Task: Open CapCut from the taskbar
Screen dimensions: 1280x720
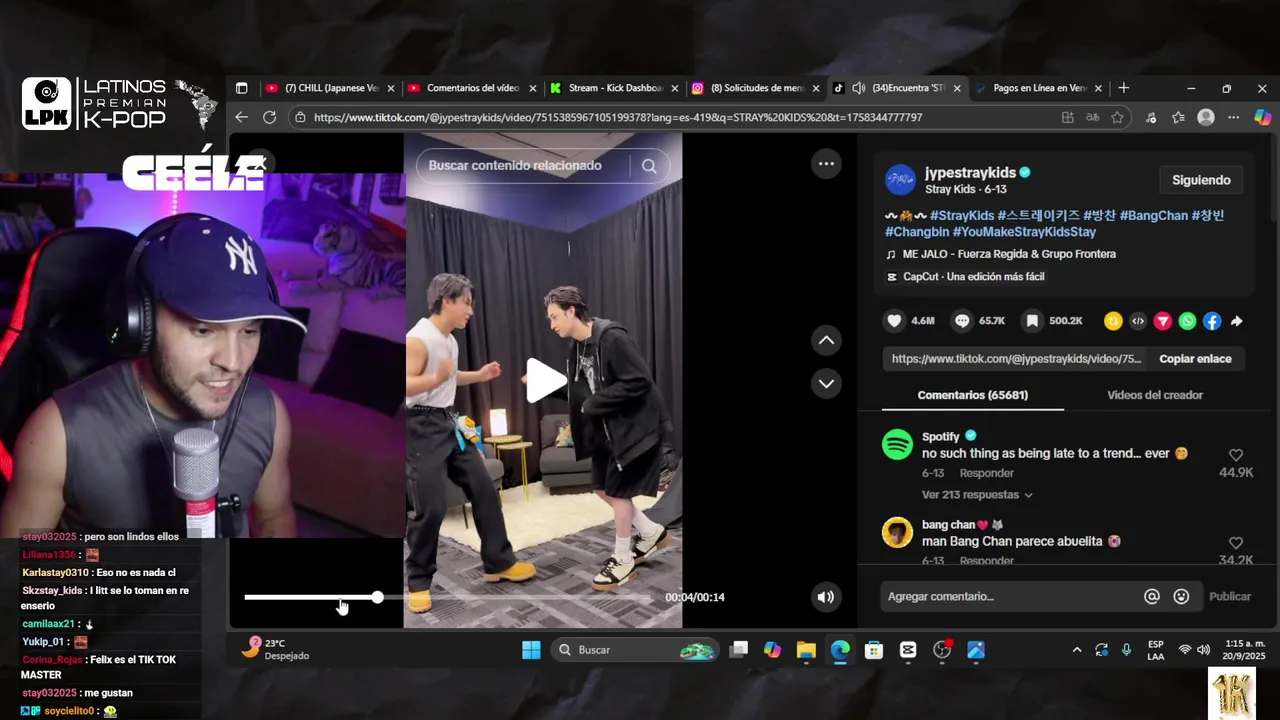Action: (908, 650)
